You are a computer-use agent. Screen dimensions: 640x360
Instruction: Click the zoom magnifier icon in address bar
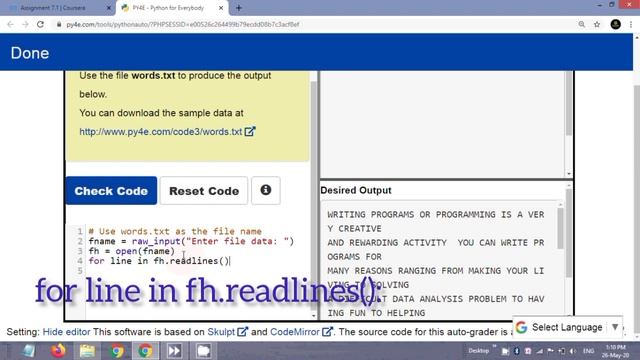(582, 24)
